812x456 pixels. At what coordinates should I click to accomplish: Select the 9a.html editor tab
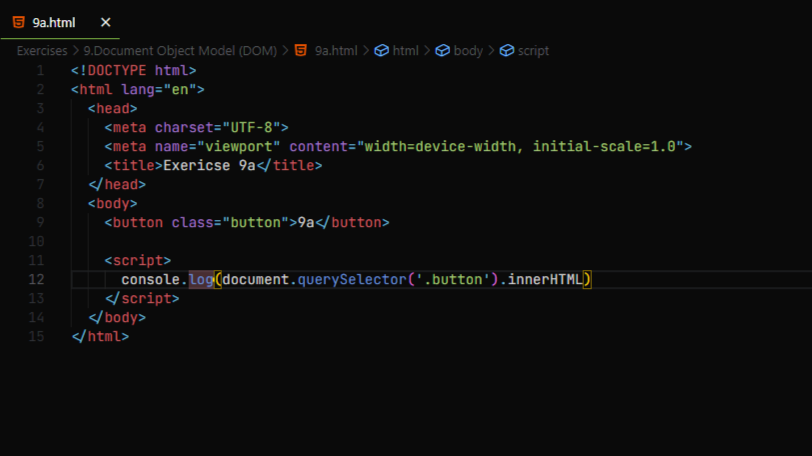pos(60,22)
